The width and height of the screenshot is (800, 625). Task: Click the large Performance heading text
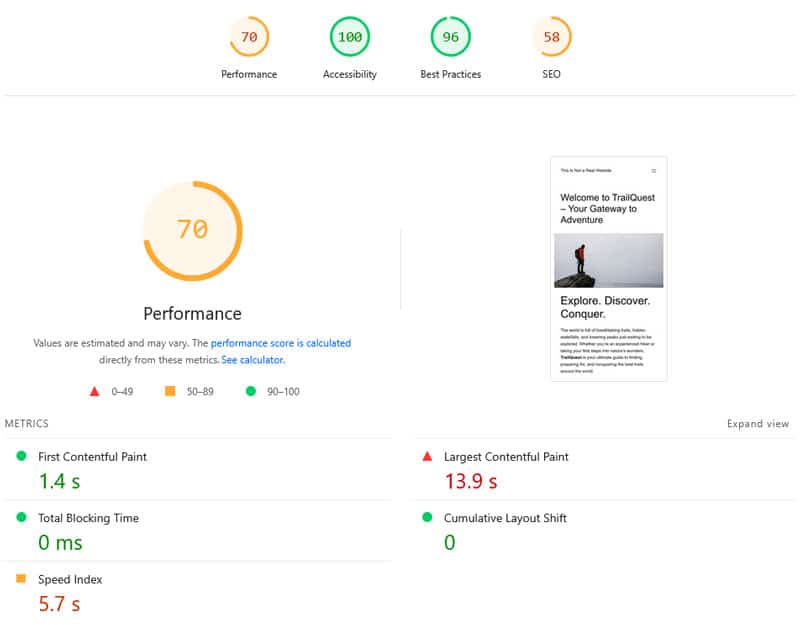[192, 314]
